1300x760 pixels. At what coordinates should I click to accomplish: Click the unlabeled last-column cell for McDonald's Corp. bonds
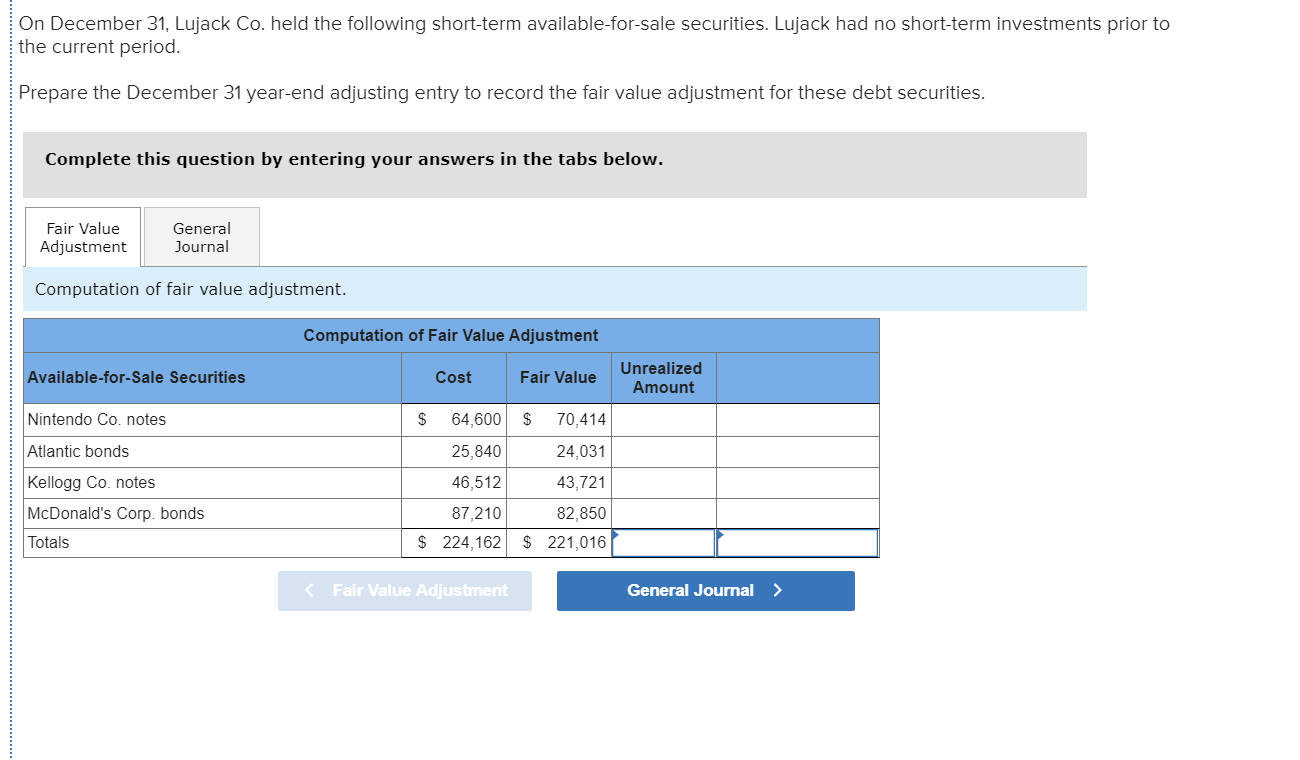(798, 514)
